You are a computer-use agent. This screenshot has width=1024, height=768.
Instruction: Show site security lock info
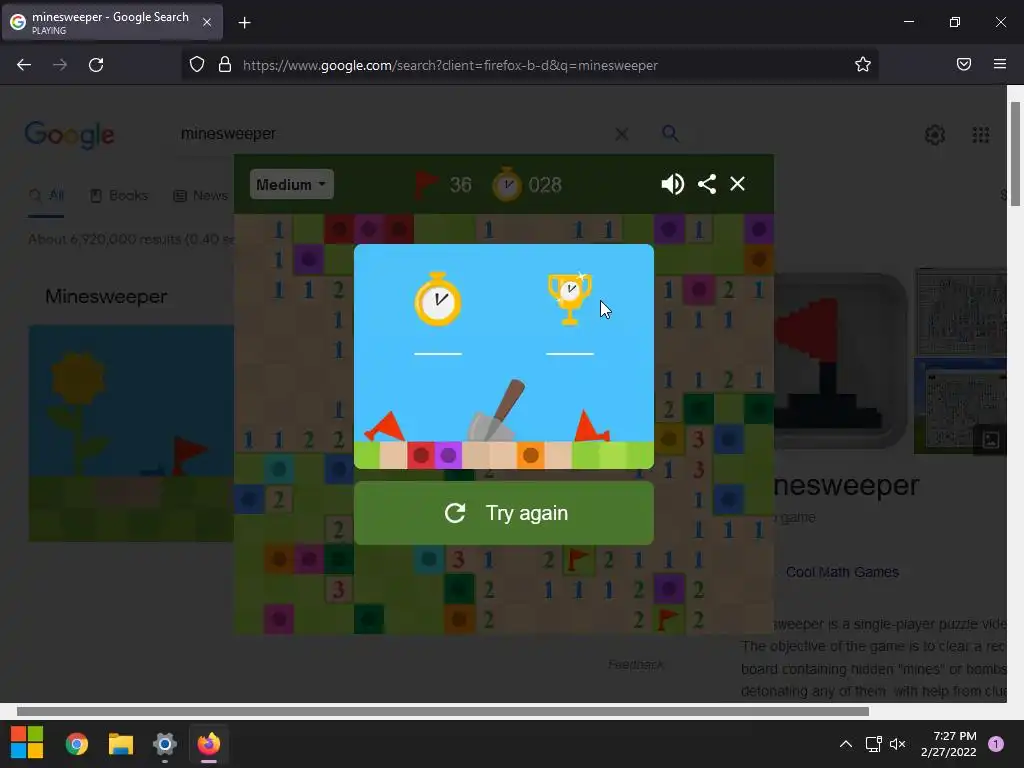225,65
